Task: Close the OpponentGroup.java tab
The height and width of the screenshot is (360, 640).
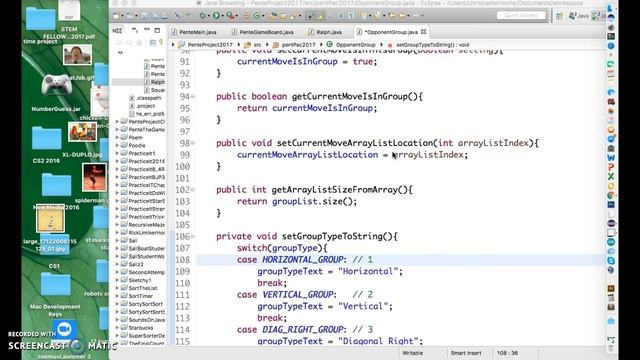Action: (423, 31)
